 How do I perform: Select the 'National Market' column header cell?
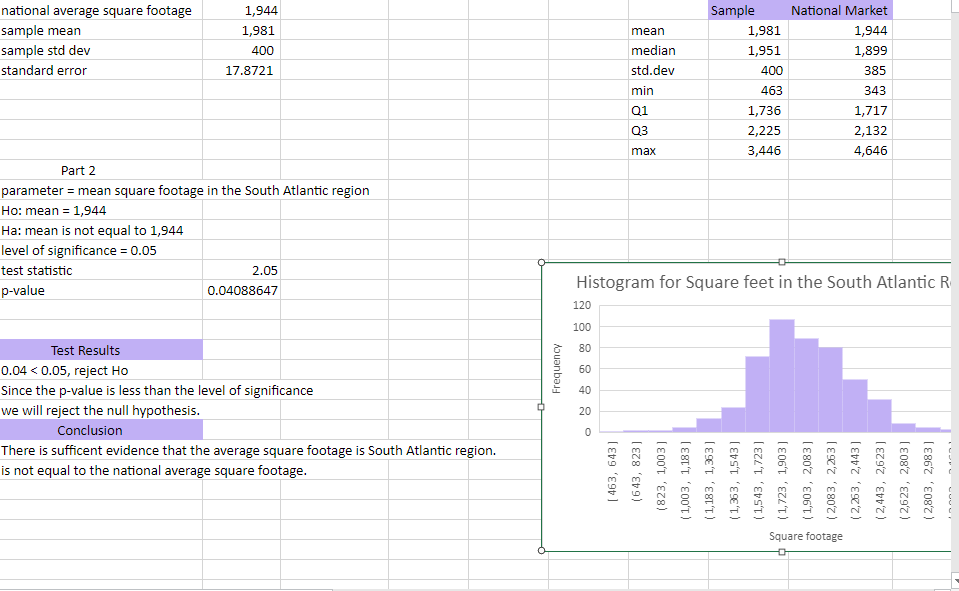(840, 10)
